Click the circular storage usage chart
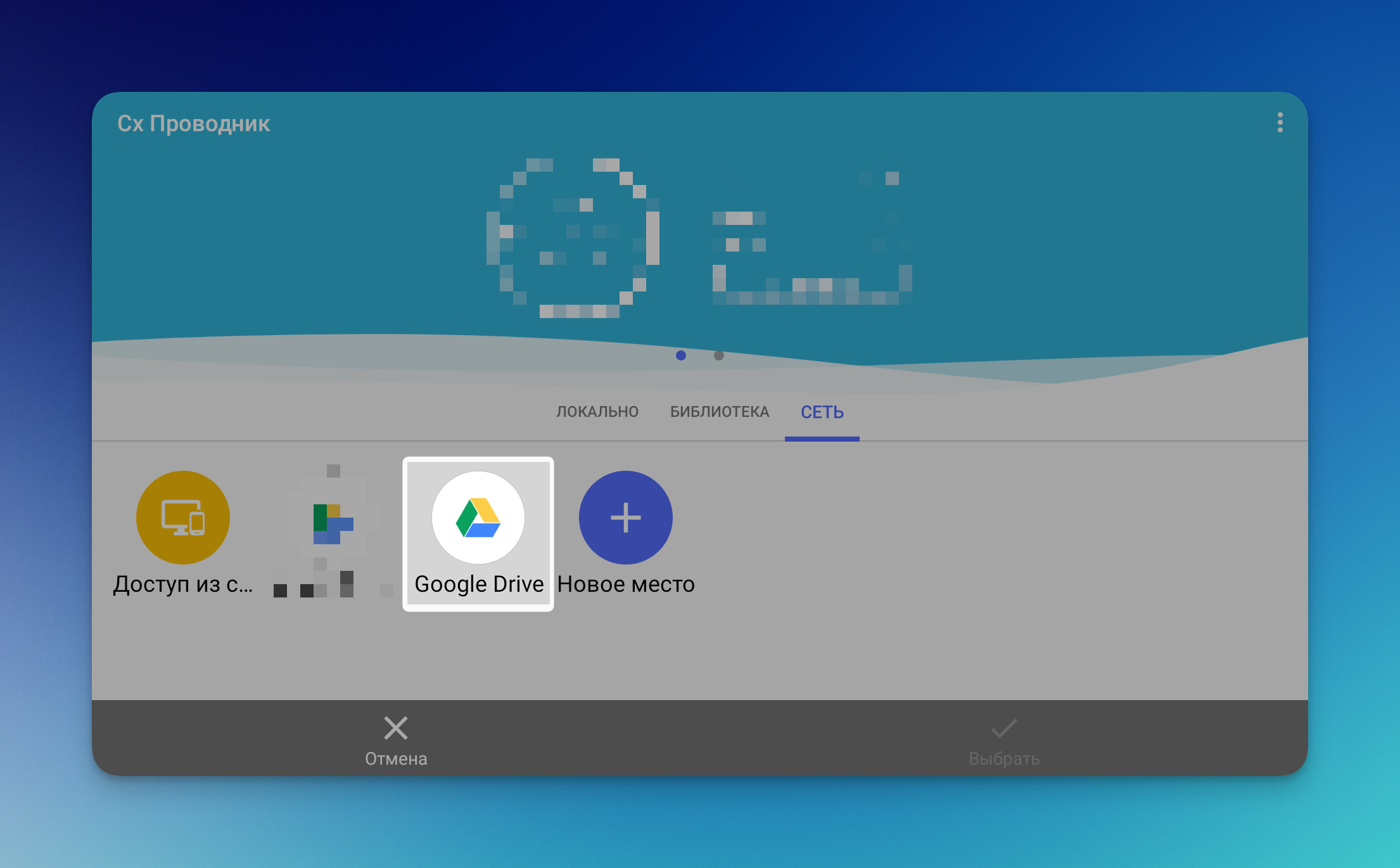 click(573, 238)
